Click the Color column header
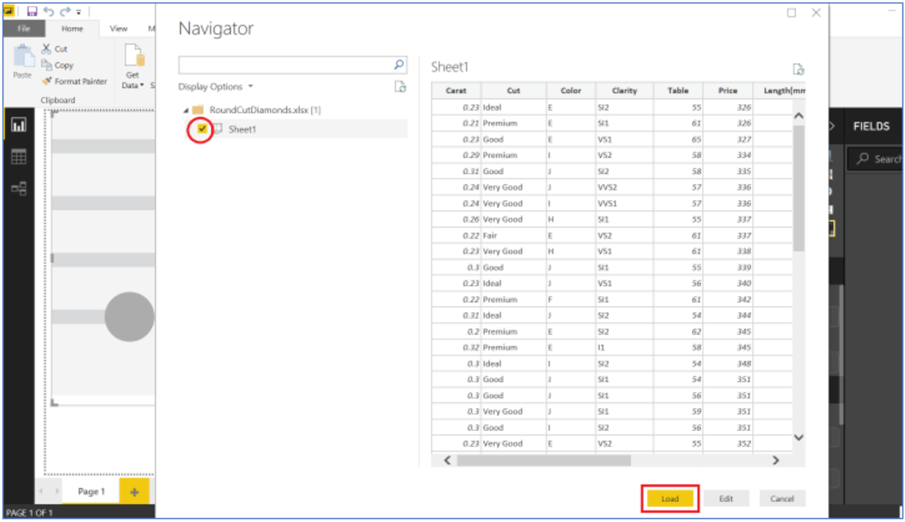Image resolution: width=905 pixels, height=522 pixels. point(571,91)
